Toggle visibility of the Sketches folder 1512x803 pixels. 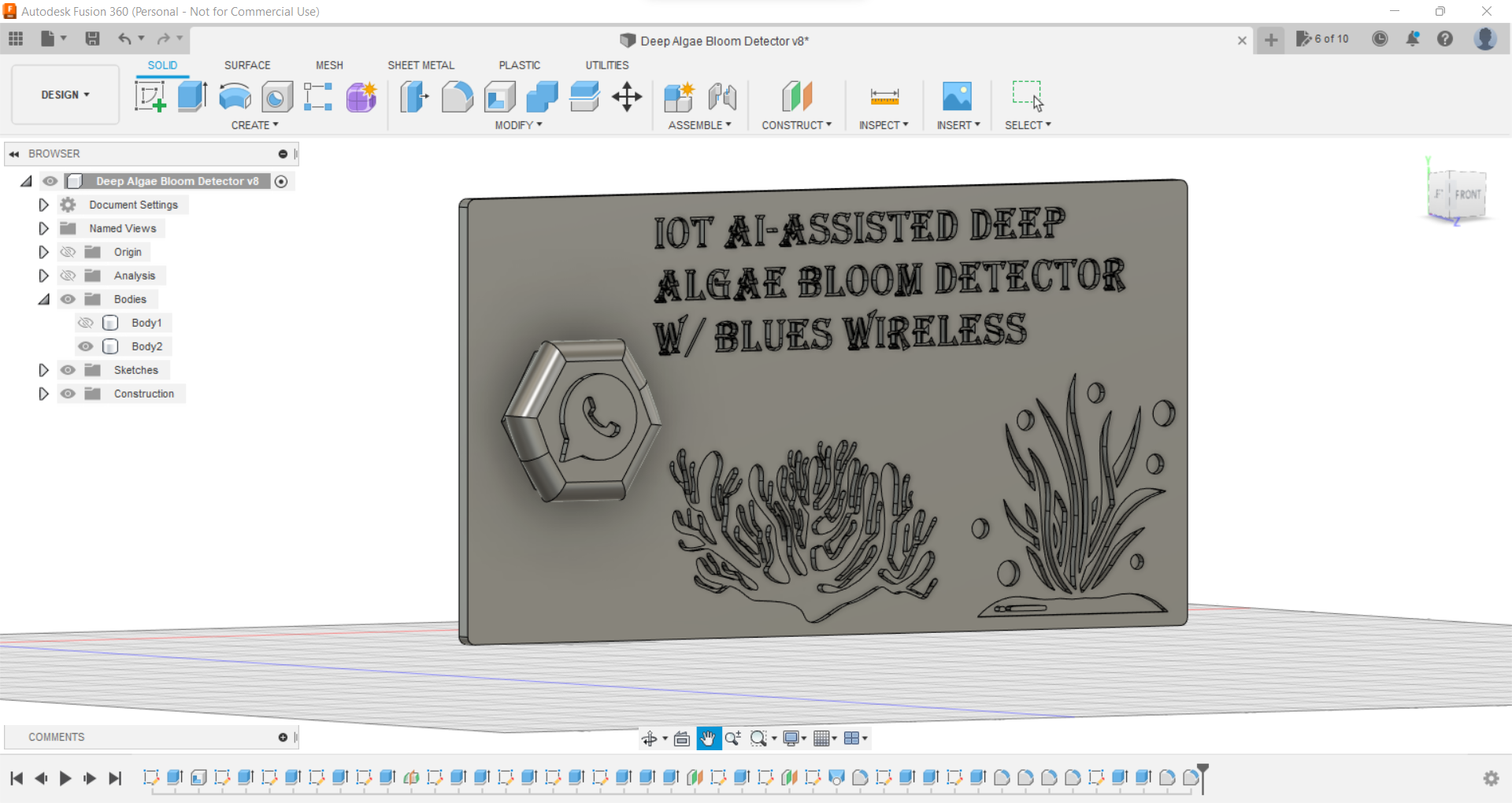pyautogui.click(x=69, y=370)
